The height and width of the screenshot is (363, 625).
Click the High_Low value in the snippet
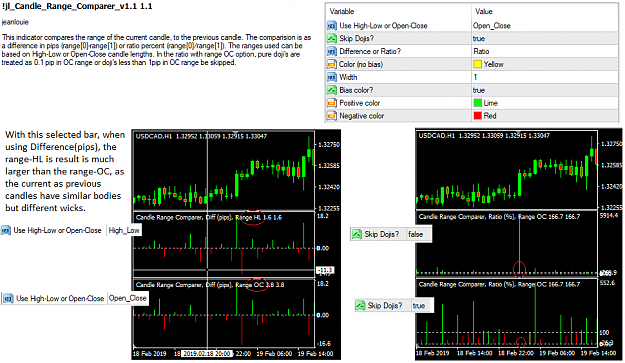[124, 230]
